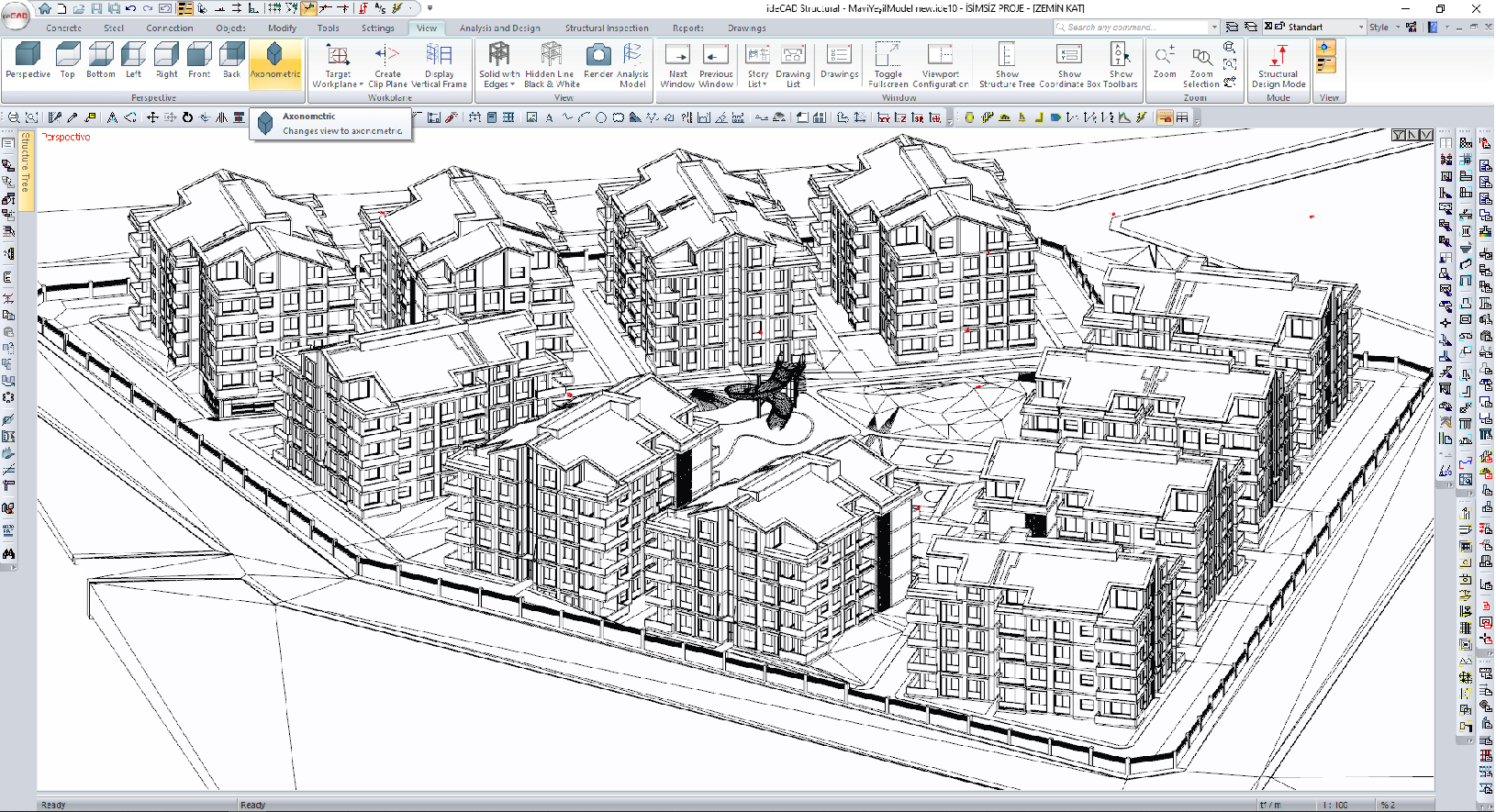1496x812 pixels.
Task: Click Display Vertical Frame
Action: (x=439, y=65)
